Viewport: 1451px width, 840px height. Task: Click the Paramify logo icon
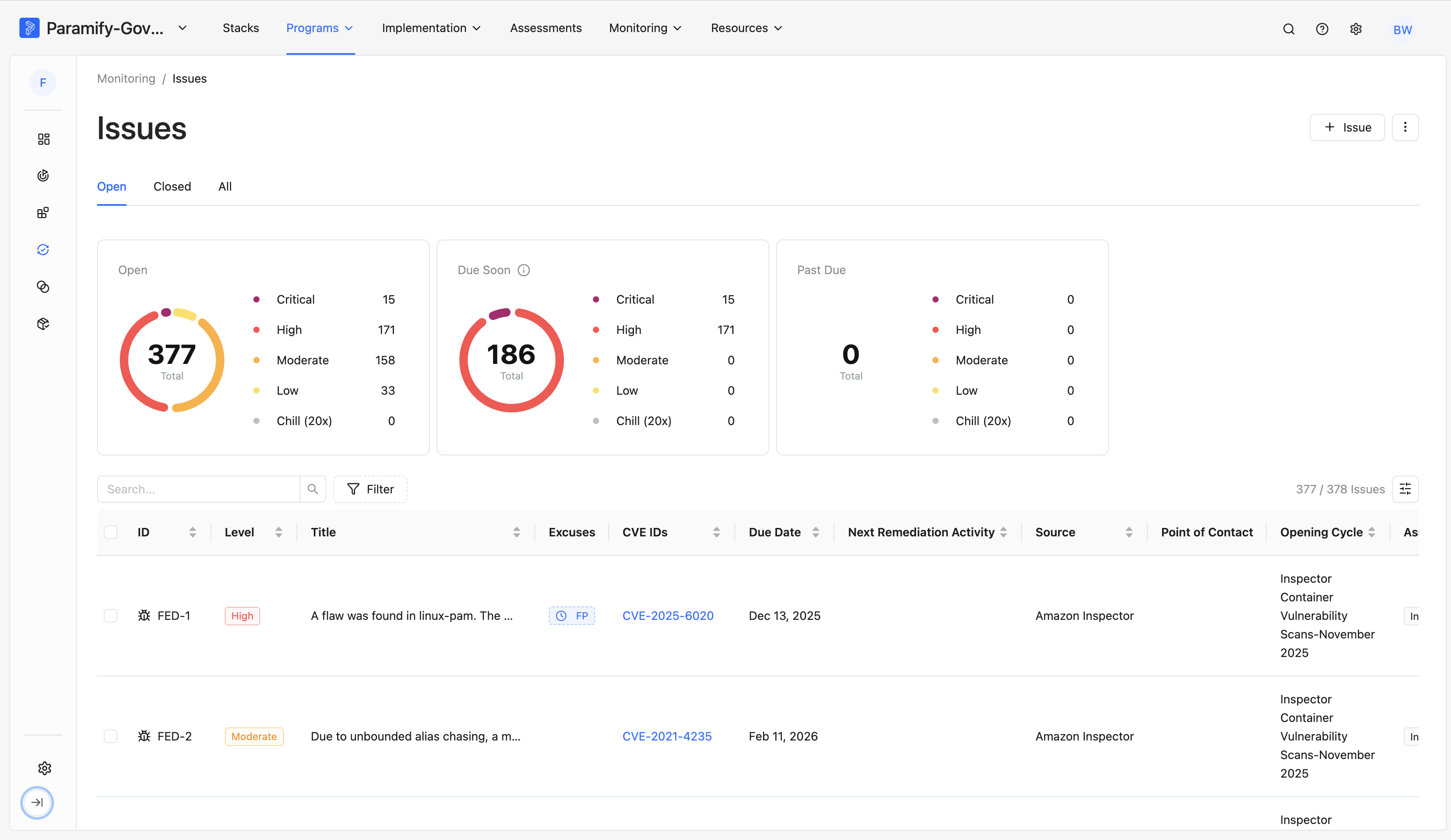(x=30, y=28)
